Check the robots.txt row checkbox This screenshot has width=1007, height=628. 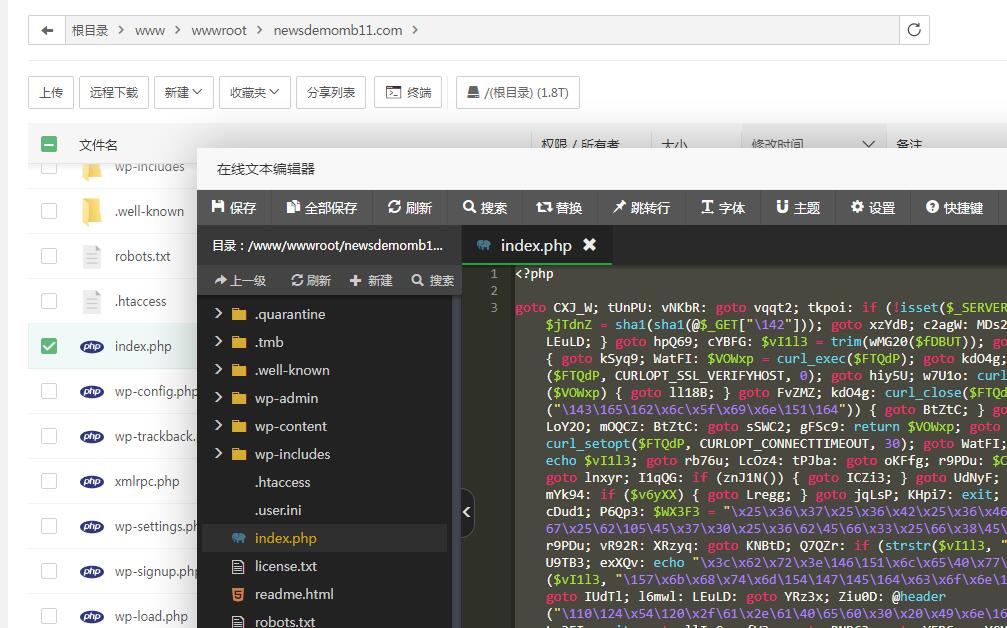coord(49,256)
